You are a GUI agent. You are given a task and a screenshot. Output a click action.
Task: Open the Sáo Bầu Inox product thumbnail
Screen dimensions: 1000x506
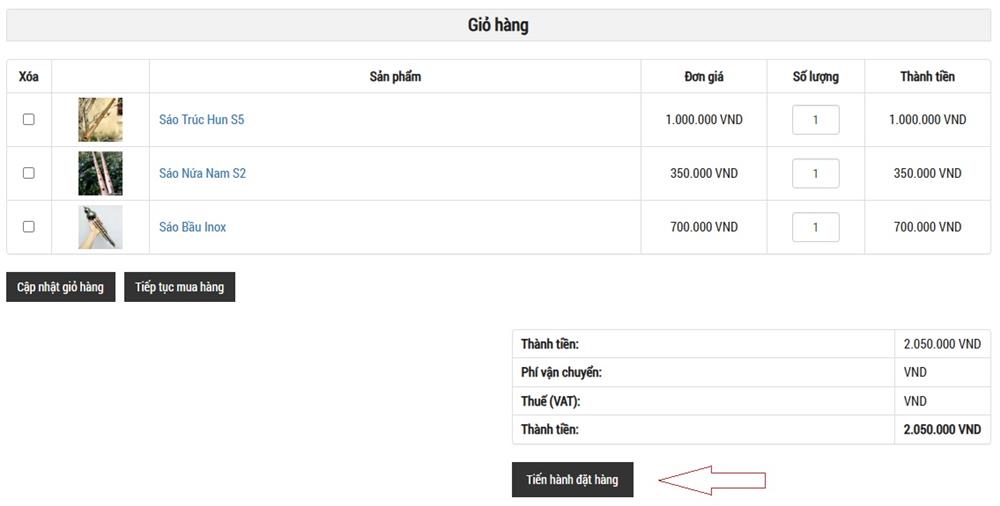click(x=100, y=227)
